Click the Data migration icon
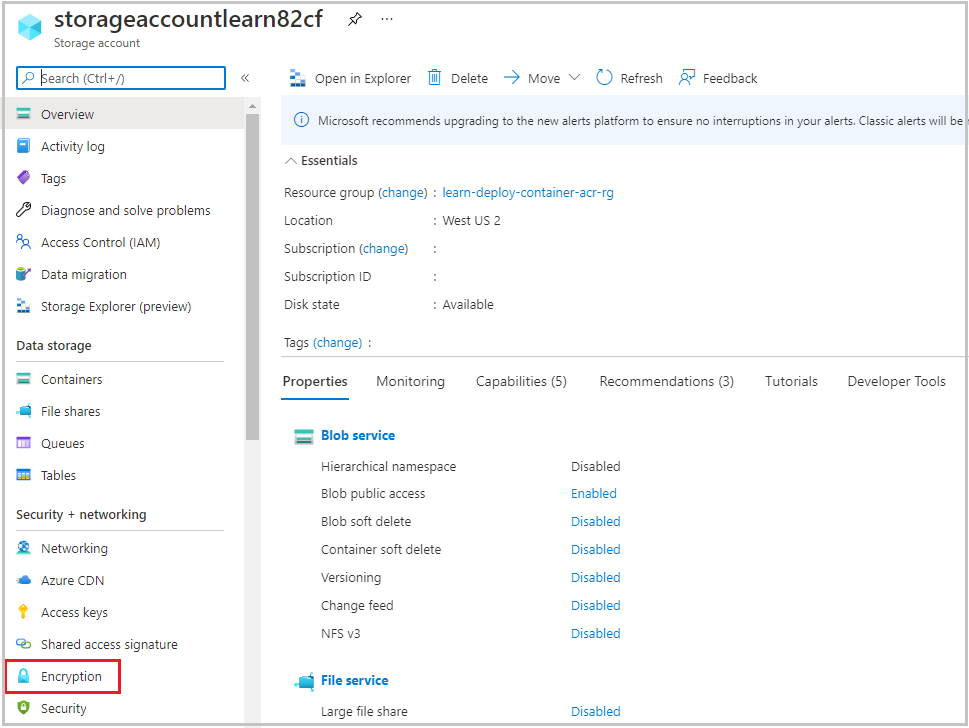 [x=23, y=274]
